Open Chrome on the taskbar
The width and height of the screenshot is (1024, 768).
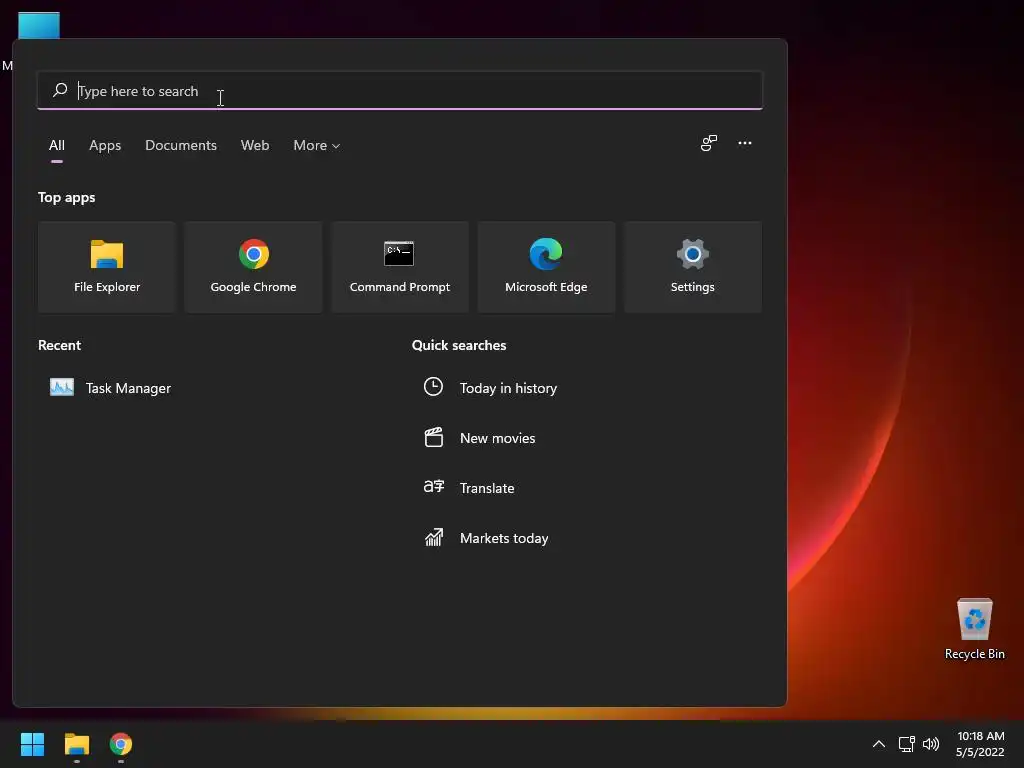click(x=121, y=744)
